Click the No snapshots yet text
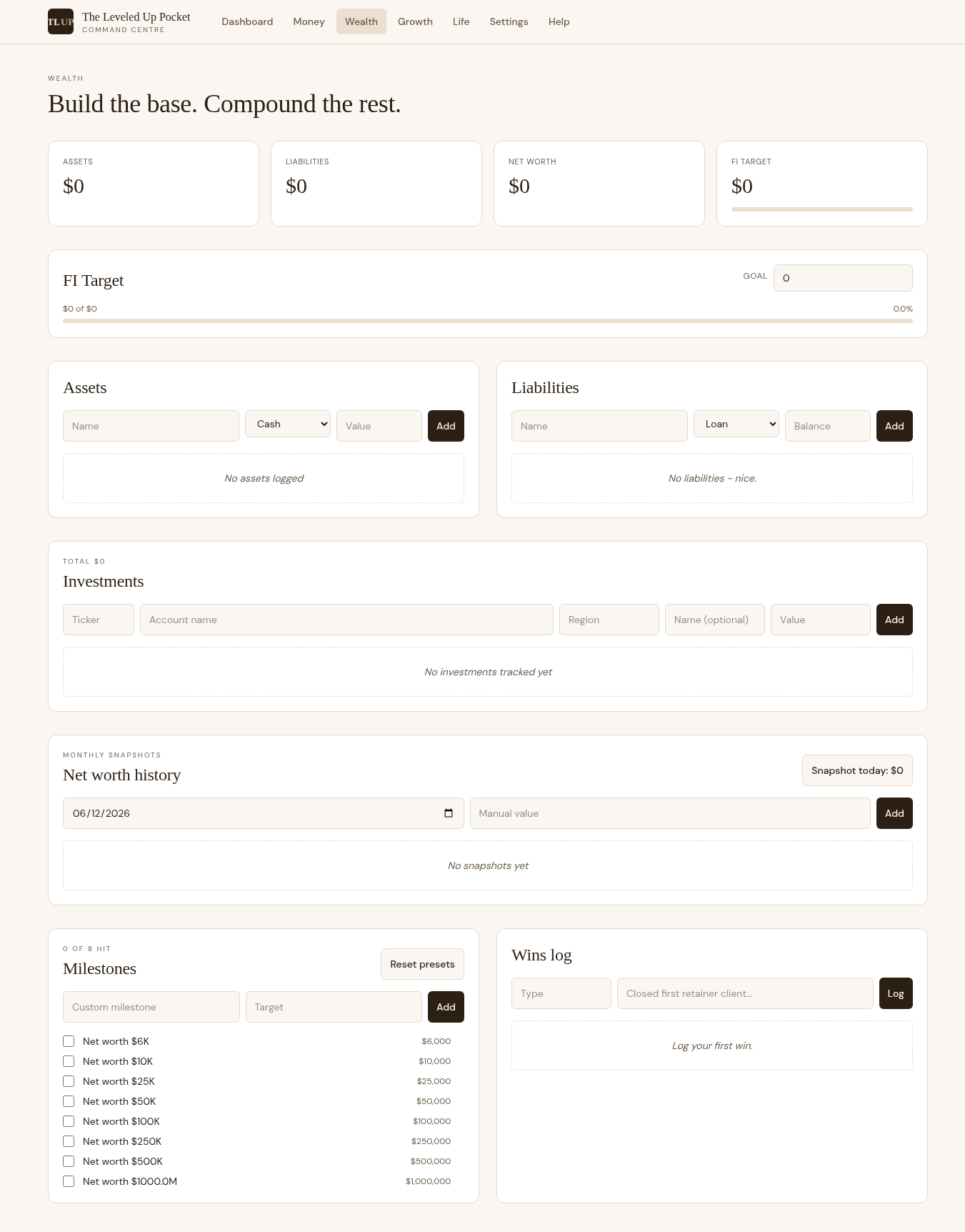Viewport: 965px width, 1232px height. [x=488, y=865]
